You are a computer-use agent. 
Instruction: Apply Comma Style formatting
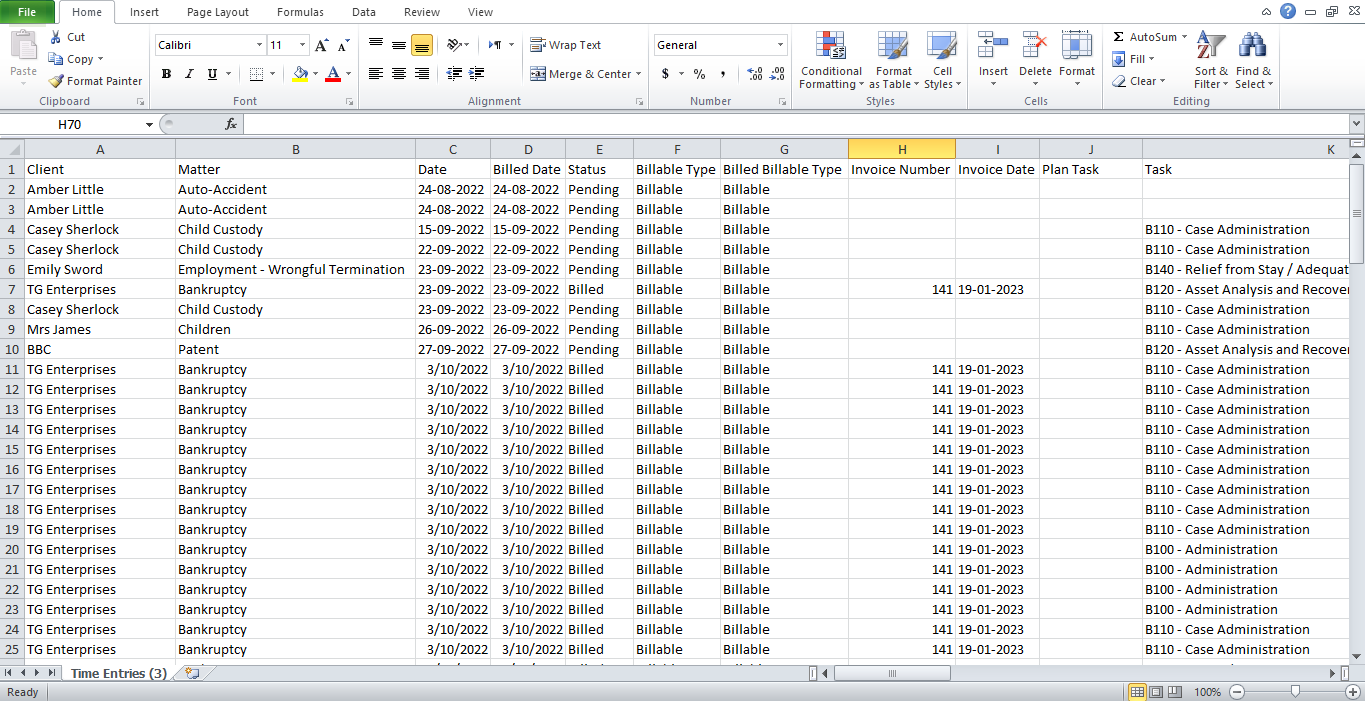[x=723, y=74]
